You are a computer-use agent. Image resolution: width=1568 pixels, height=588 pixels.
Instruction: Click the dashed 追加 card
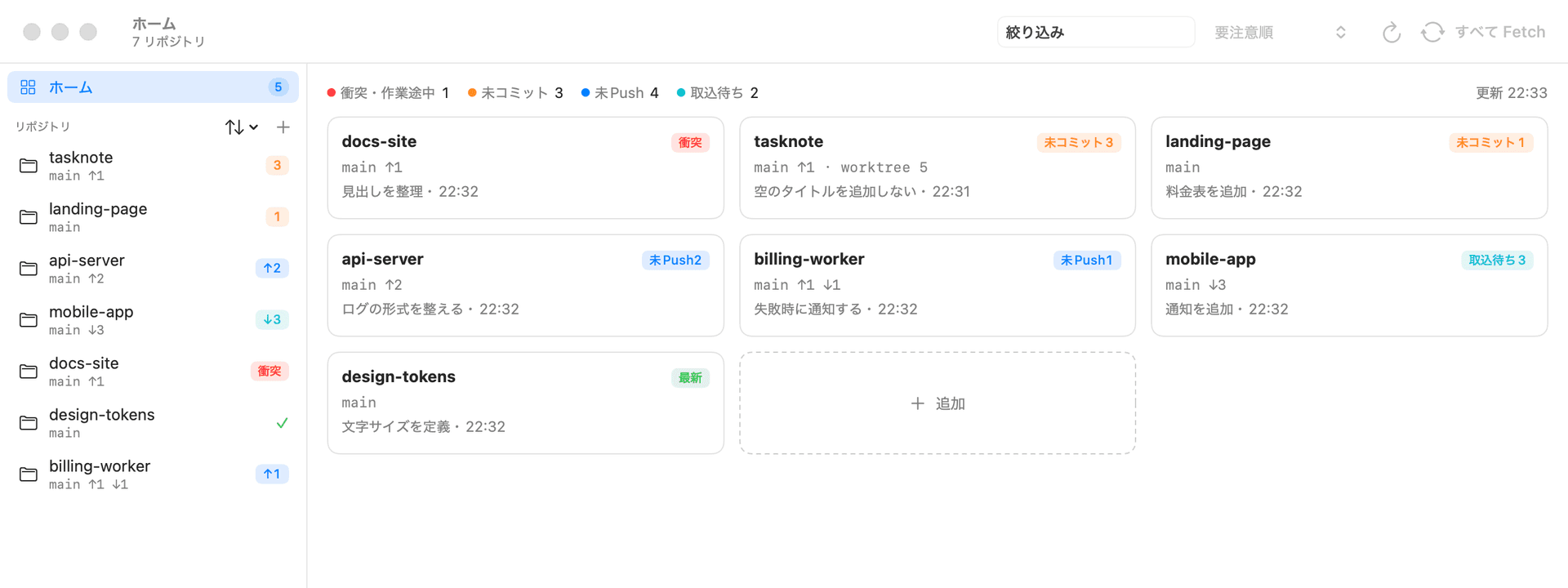click(937, 403)
